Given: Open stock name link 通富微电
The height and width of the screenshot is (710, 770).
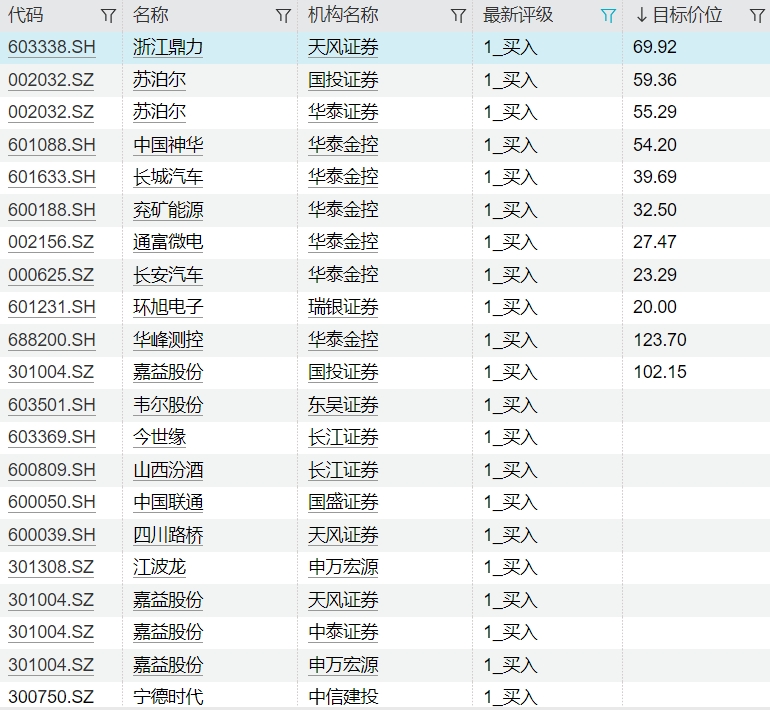Looking at the screenshot, I should (x=168, y=242).
